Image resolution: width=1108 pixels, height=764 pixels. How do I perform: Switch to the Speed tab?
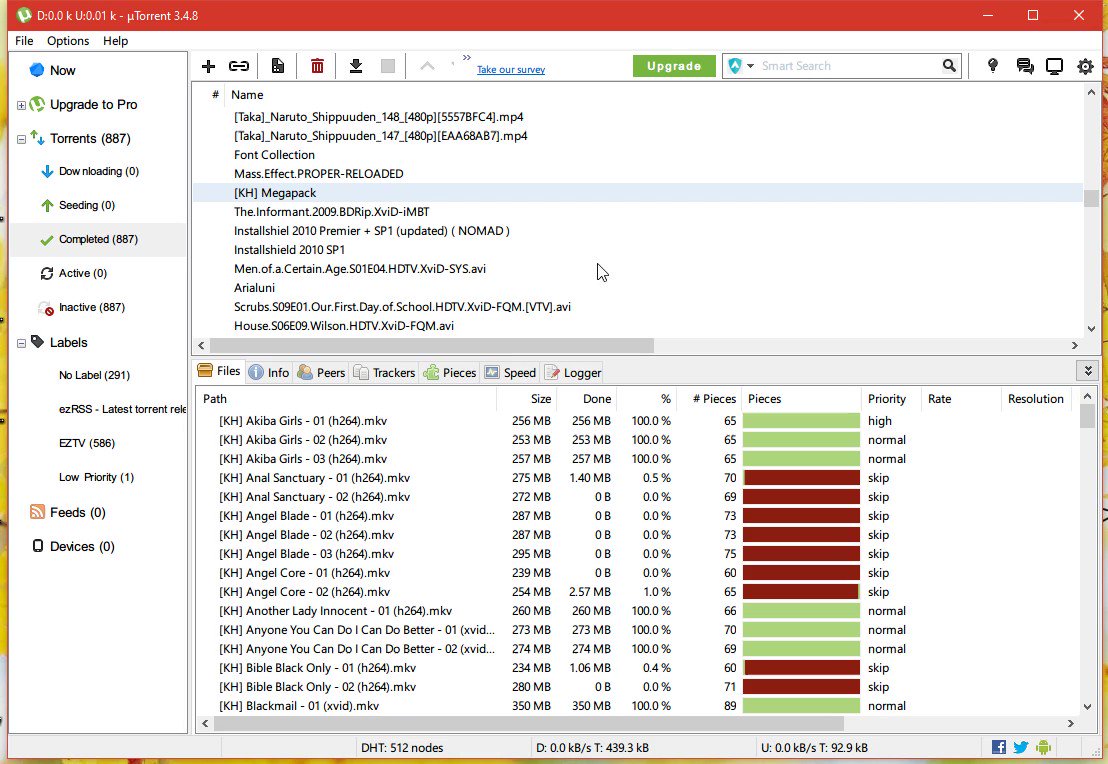[510, 372]
